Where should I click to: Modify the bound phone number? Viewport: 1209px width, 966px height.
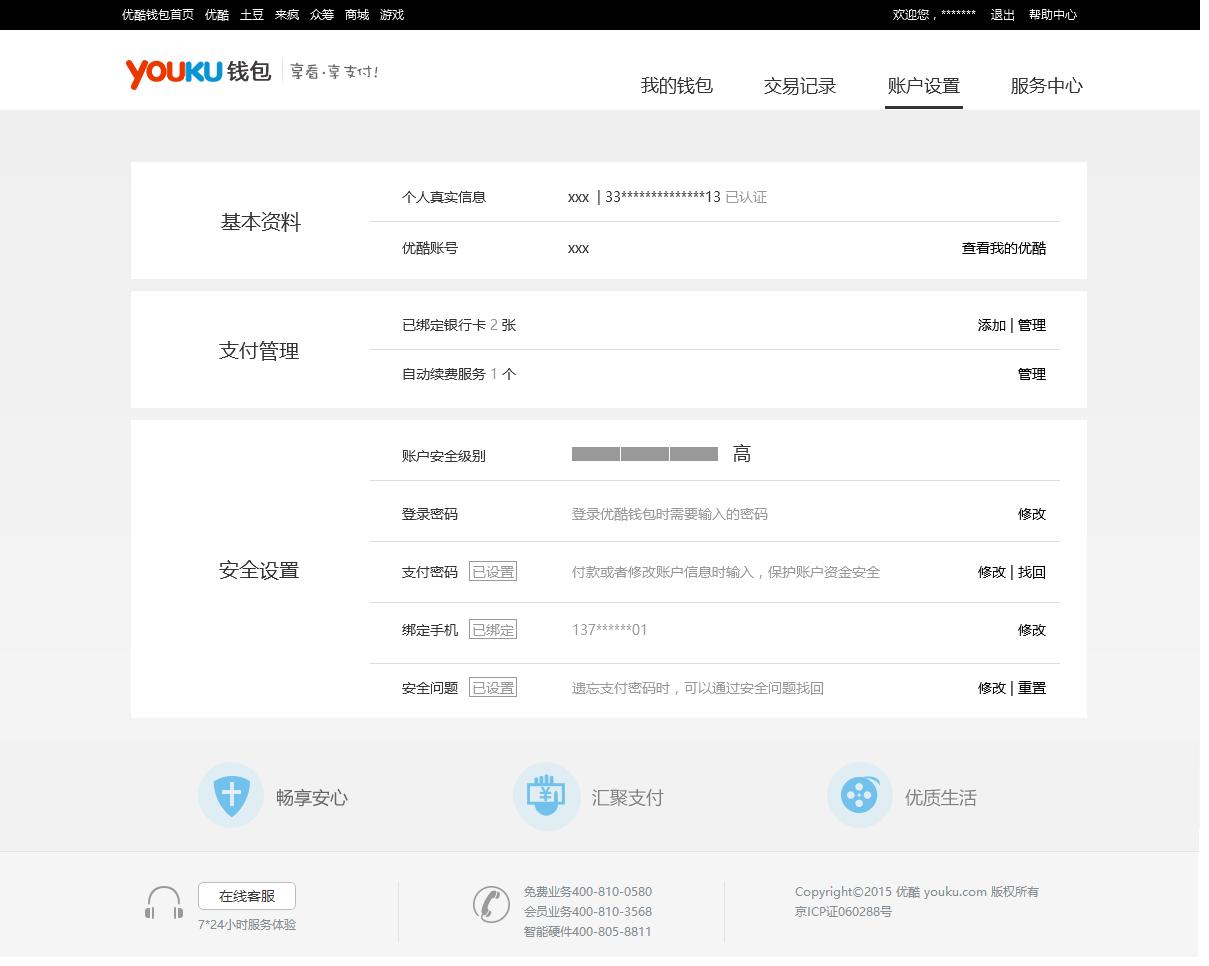tap(1031, 630)
